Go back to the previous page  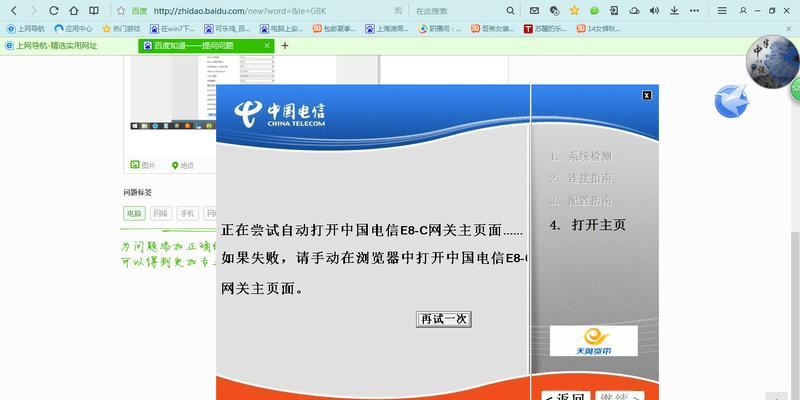(x=14, y=11)
